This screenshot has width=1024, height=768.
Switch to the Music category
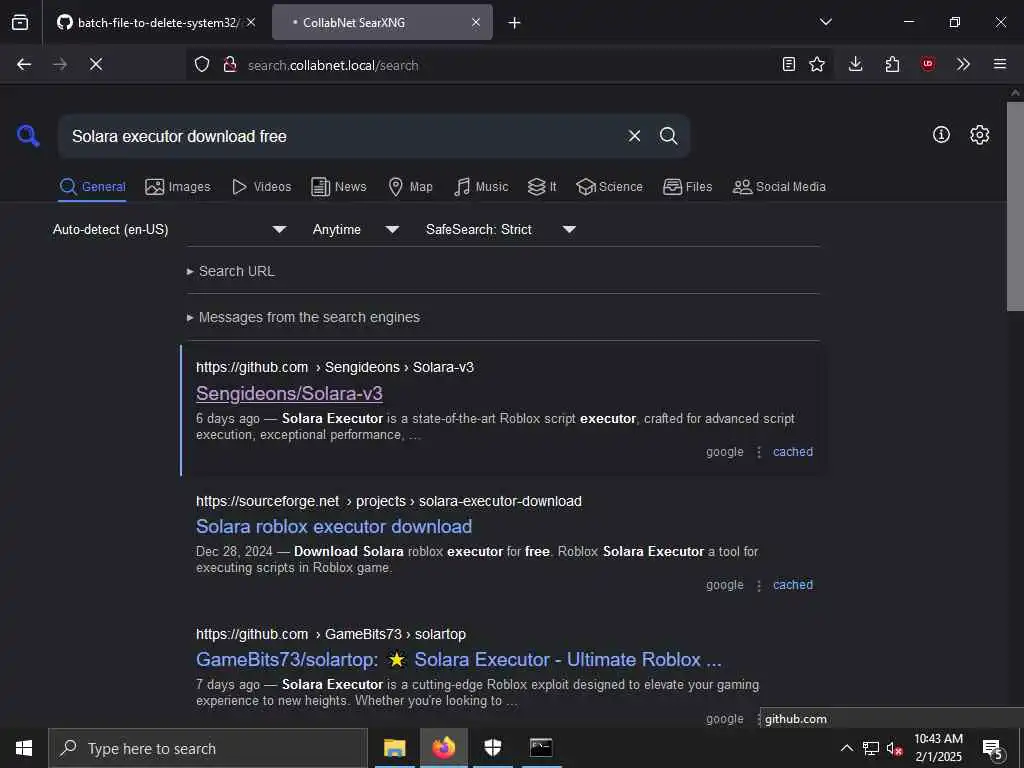(x=481, y=187)
